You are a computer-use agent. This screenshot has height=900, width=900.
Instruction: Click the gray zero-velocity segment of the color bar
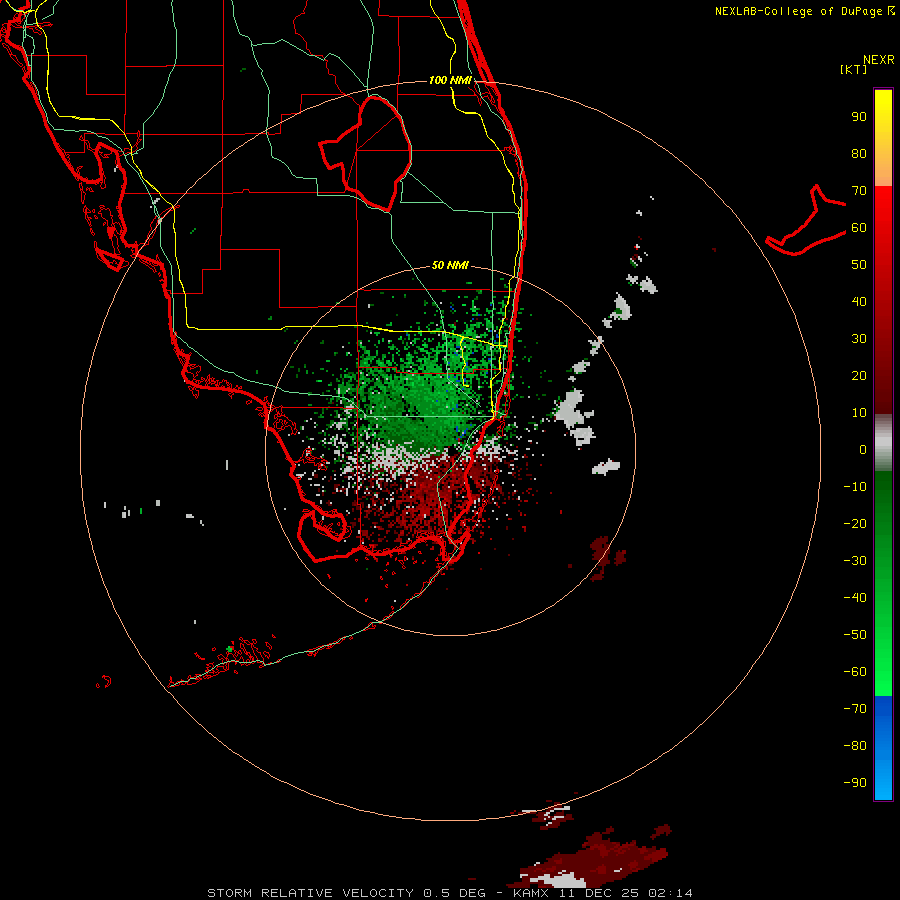pyautogui.click(x=883, y=443)
